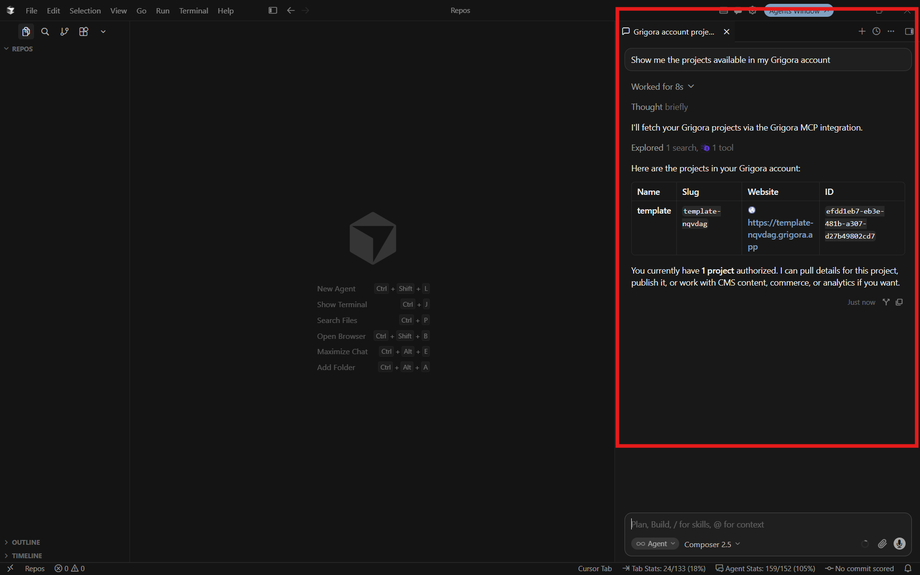Close the Grigora account chat tab
Image resolution: width=920 pixels, height=575 pixels.
coord(726,32)
